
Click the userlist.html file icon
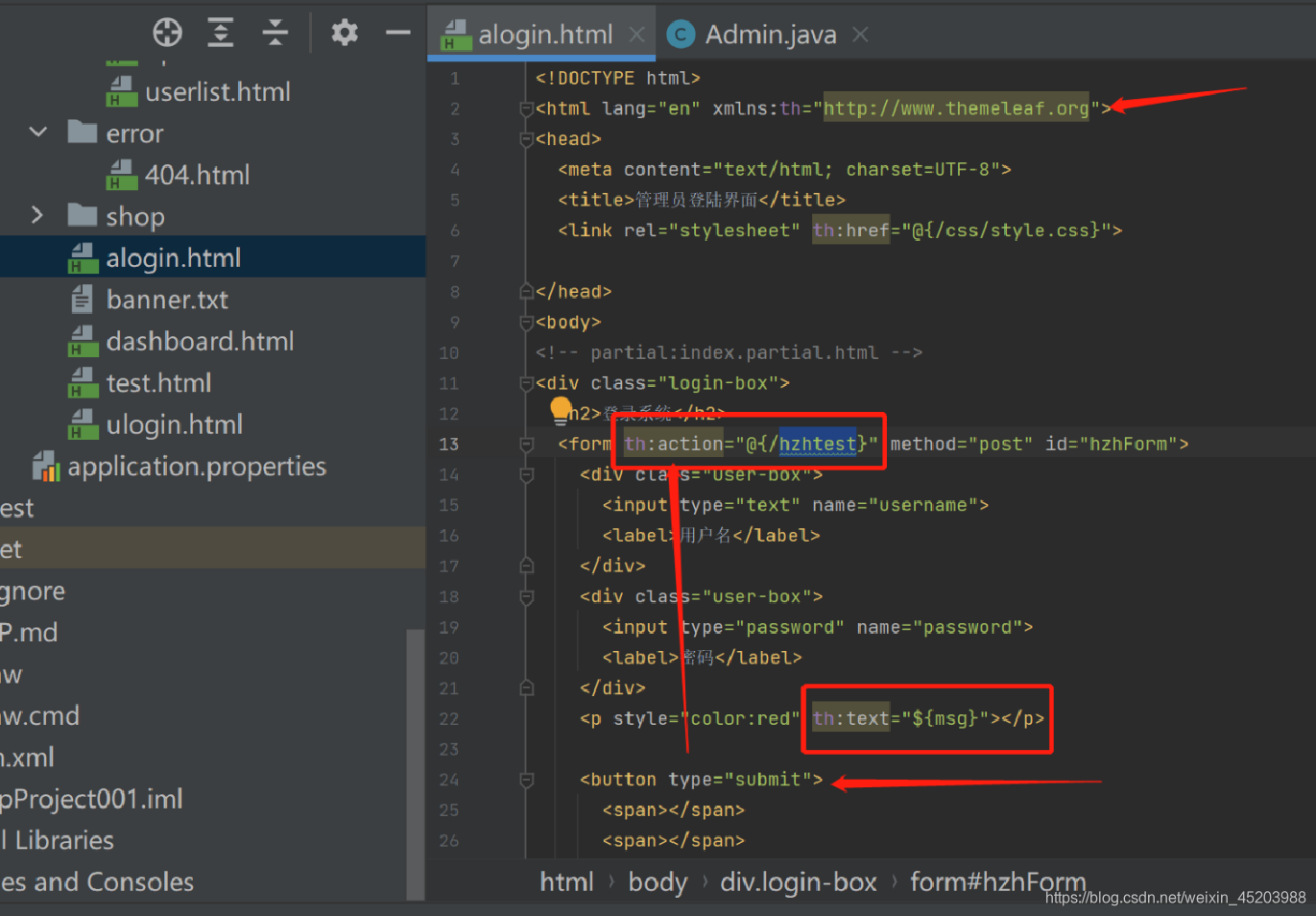(122, 92)
